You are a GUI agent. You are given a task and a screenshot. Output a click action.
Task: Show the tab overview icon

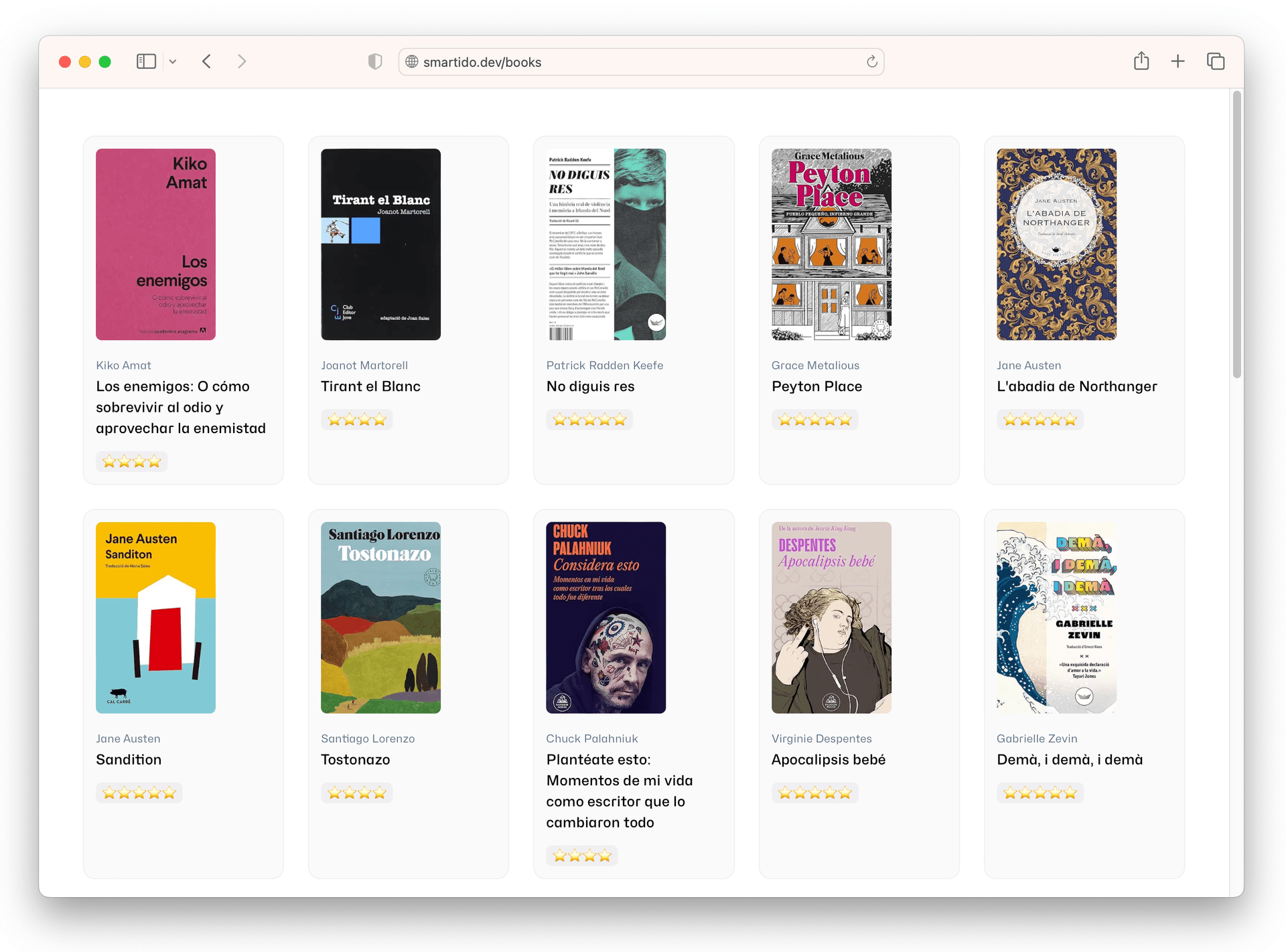point(1216,62)
